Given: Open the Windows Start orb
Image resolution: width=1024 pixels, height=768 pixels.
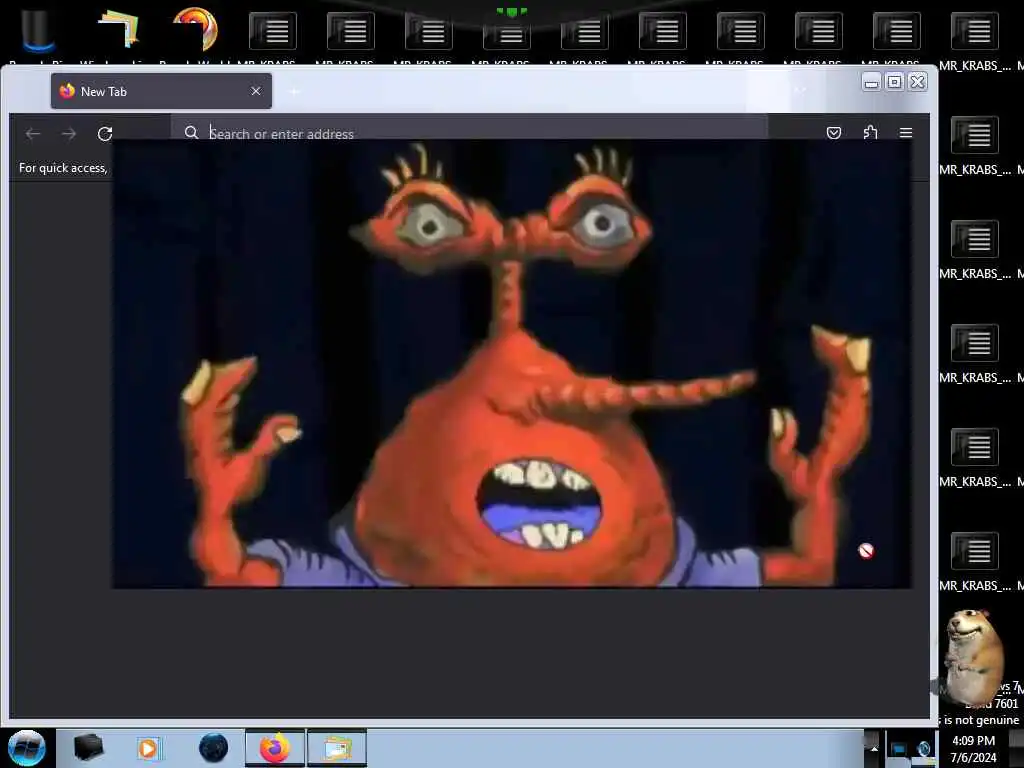Looking at the screenshot, I should tap(27, 748).
